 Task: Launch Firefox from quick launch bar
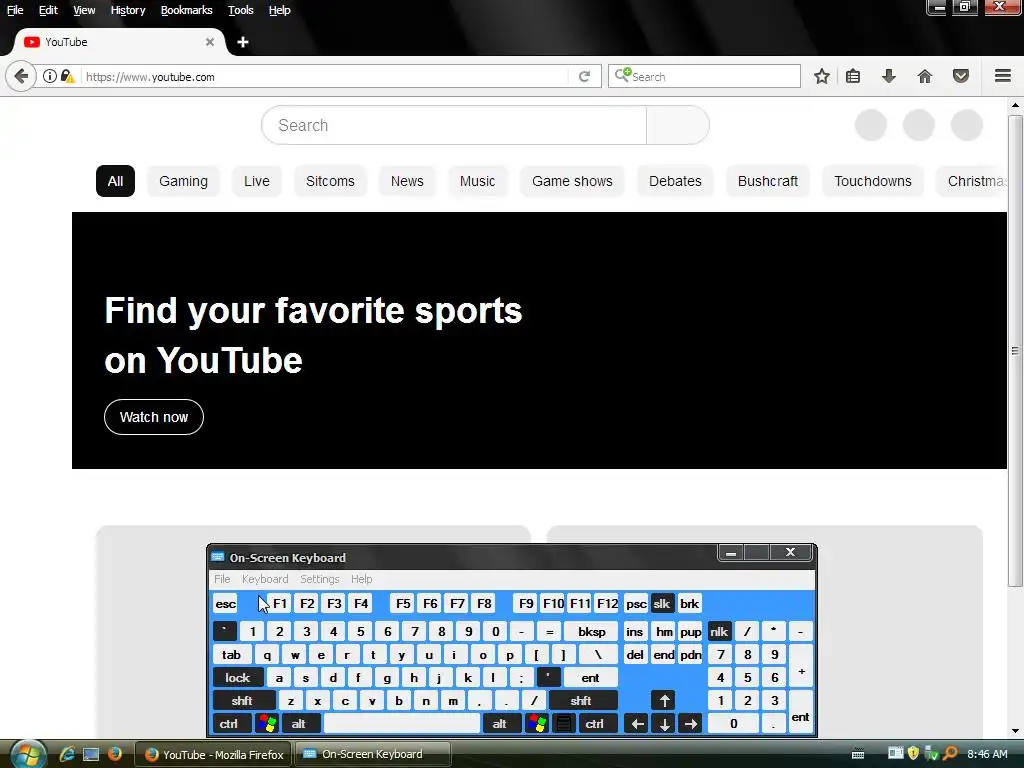(114, 754)
